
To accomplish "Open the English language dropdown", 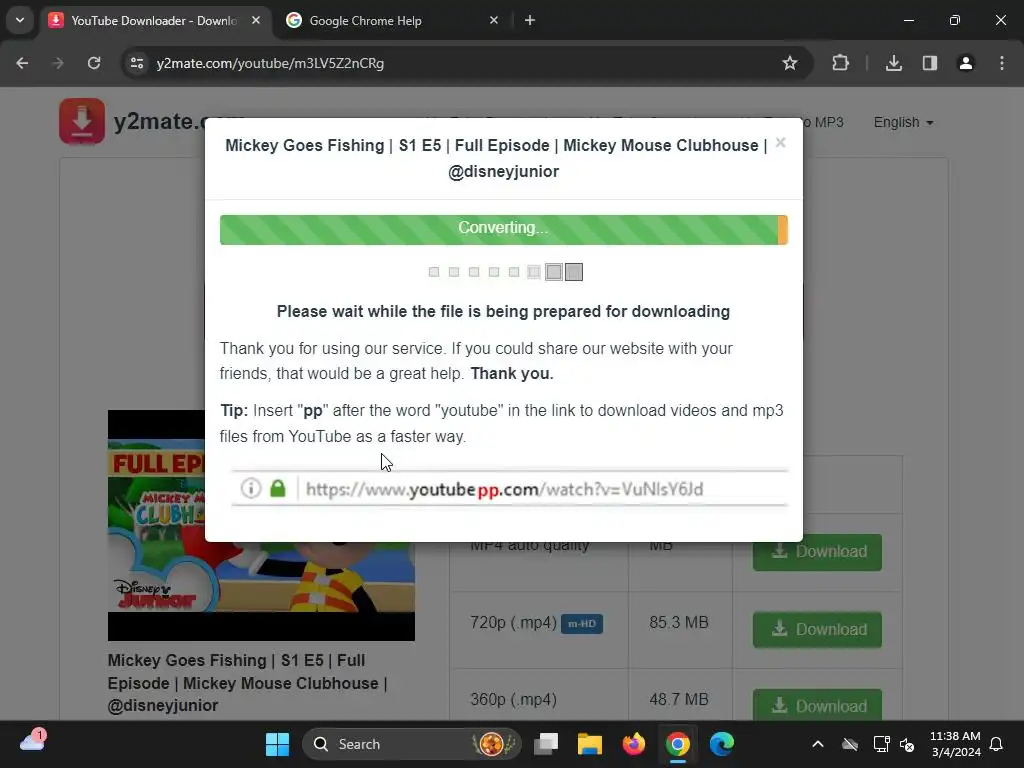I will click(903, 122).
